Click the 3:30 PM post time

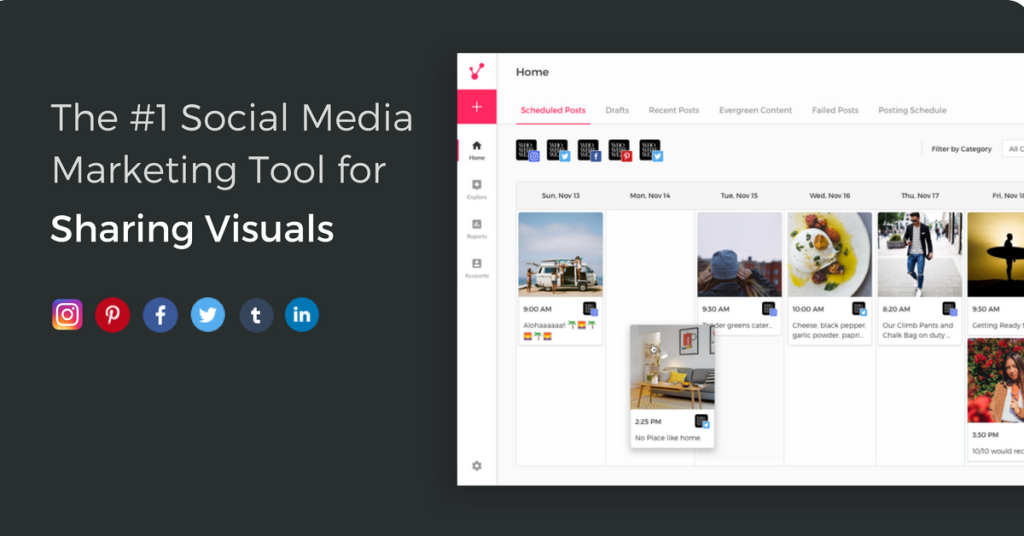point(985,435)
